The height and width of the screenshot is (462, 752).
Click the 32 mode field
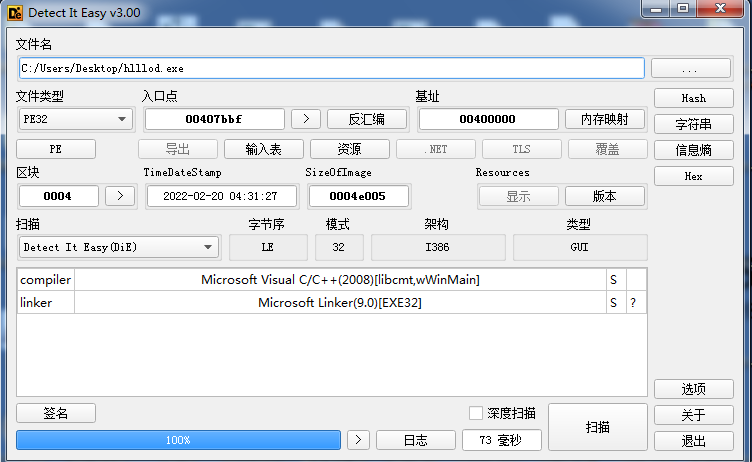(x=339, y=247)
